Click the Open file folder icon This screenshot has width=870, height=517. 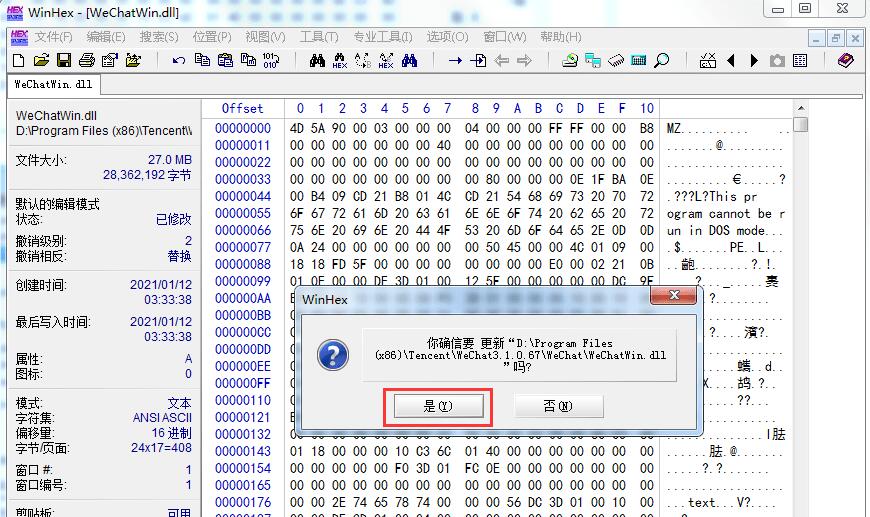pyautogui.click(x=42, y=61)
